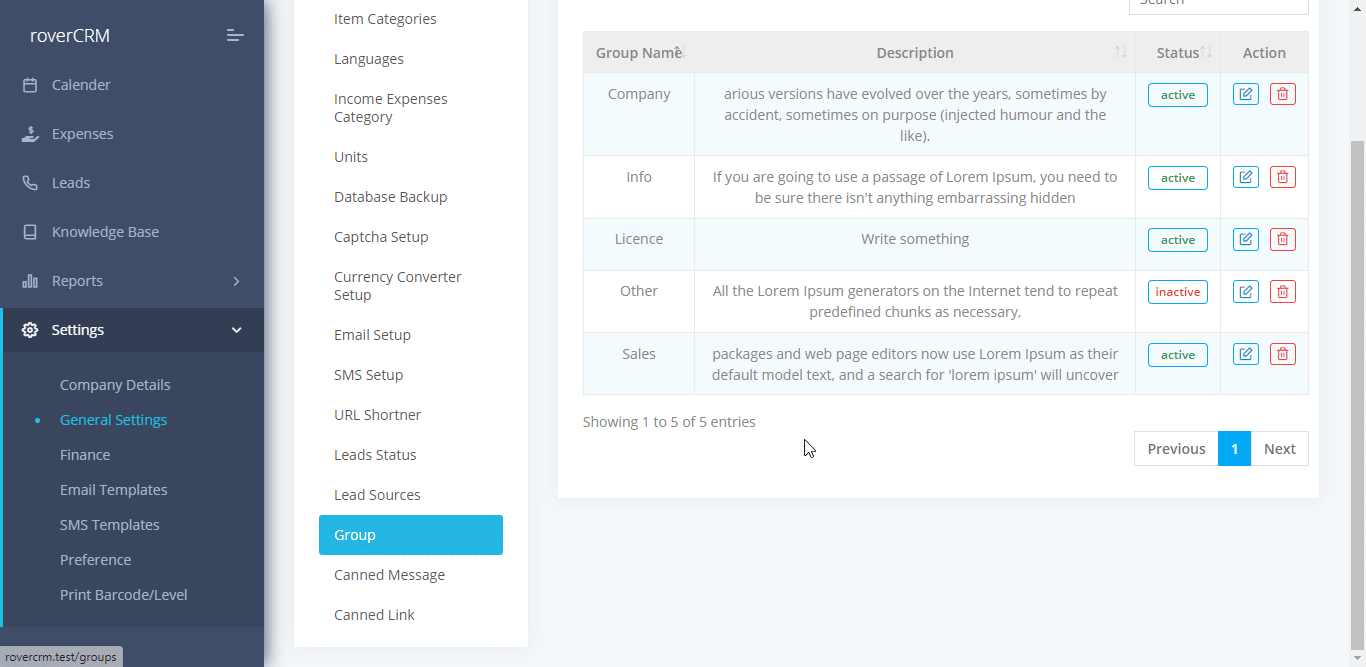Collapse sidebar using the hamburger menu icon
Screen dimensions: 1366x667
coord(235,36)
